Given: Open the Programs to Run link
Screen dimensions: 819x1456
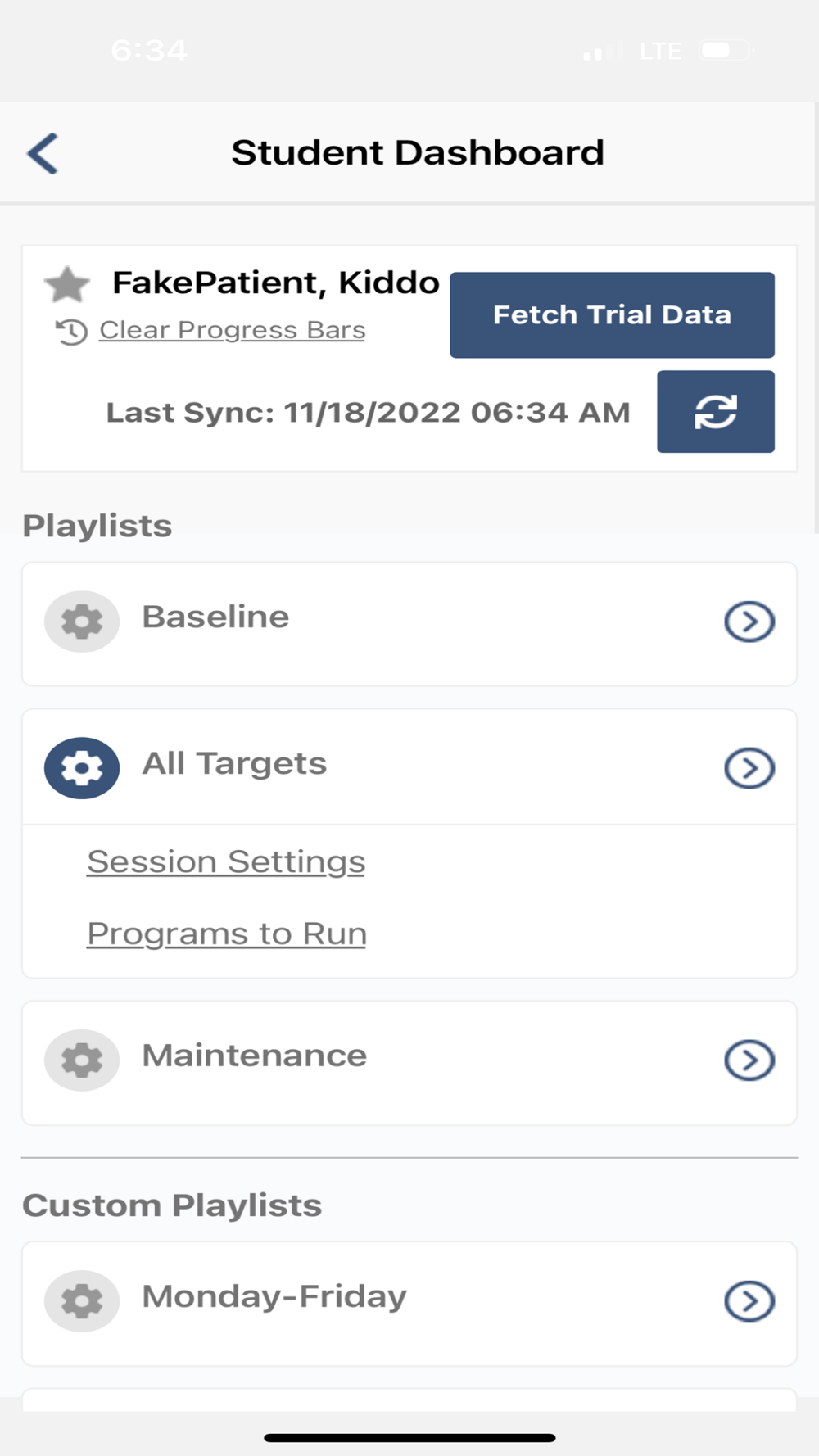Looking at the screenshot, I should coord(227,934).
